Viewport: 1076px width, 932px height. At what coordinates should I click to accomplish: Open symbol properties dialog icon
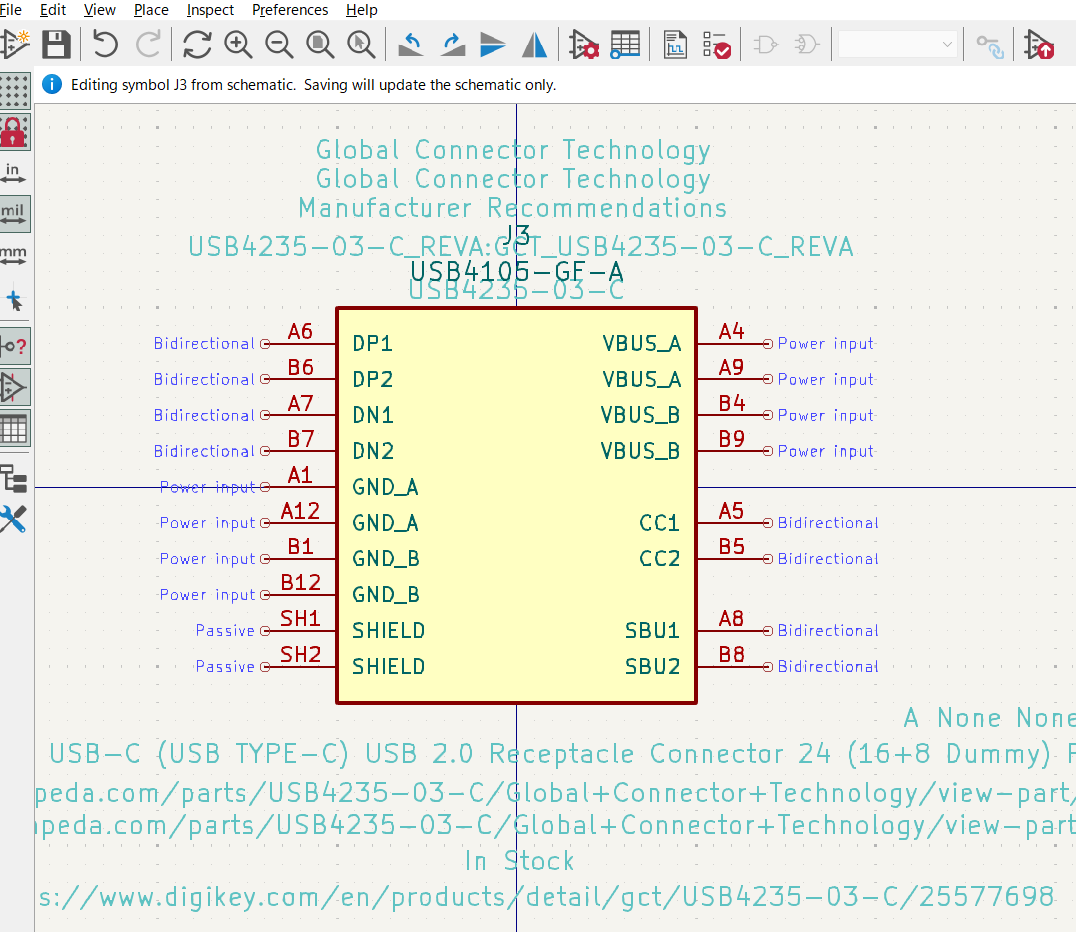(x=583, y=44)
